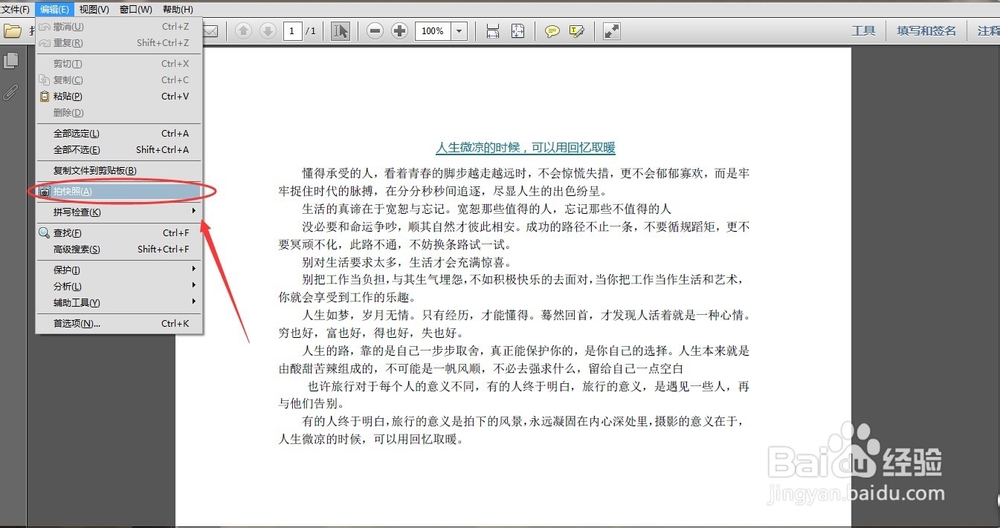
Task: Expand 保护(I) submenu
Action: coord(119,270)
